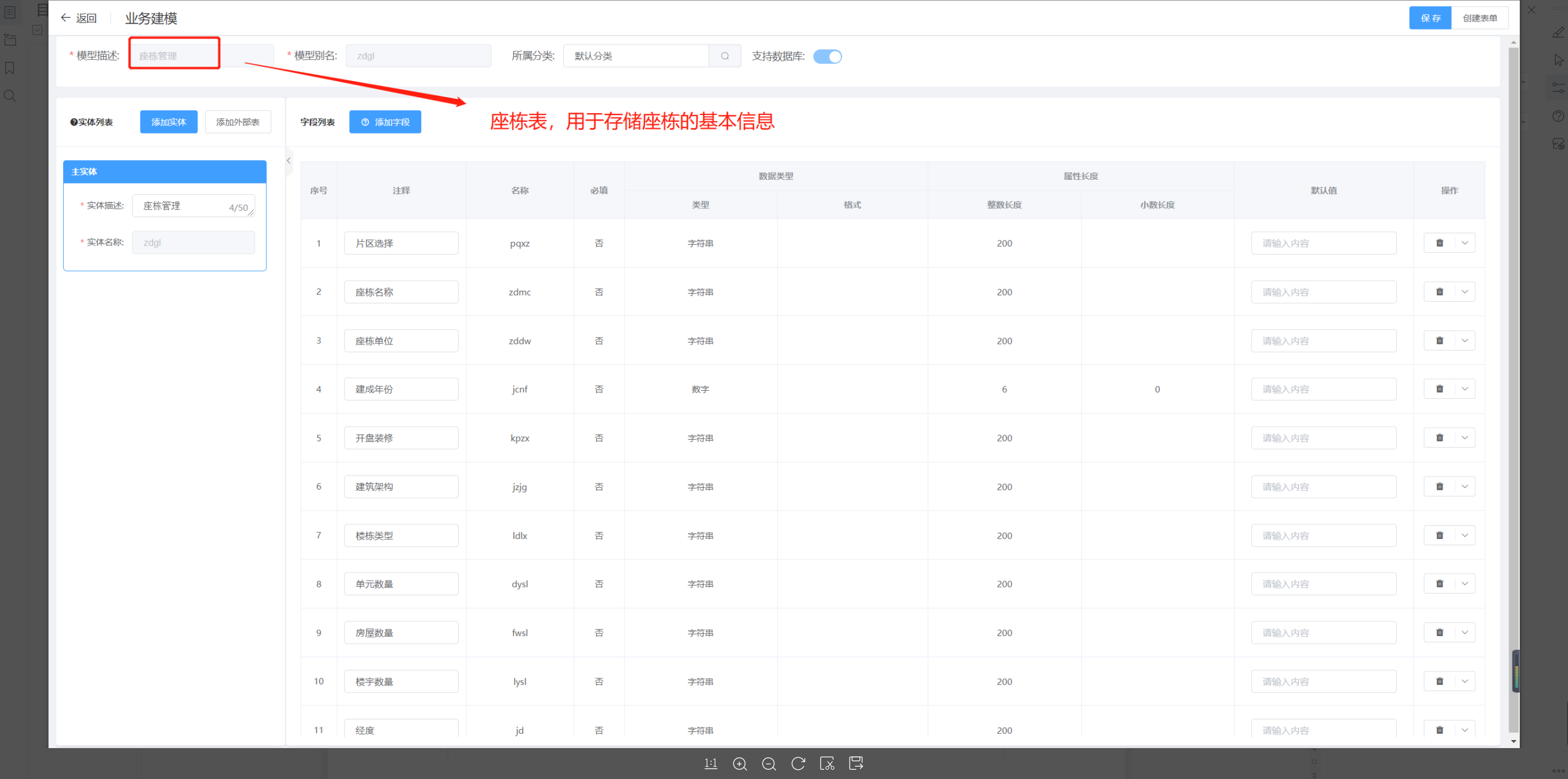Open the action dropdown for 建筑架构 row

click(1465, 487)
